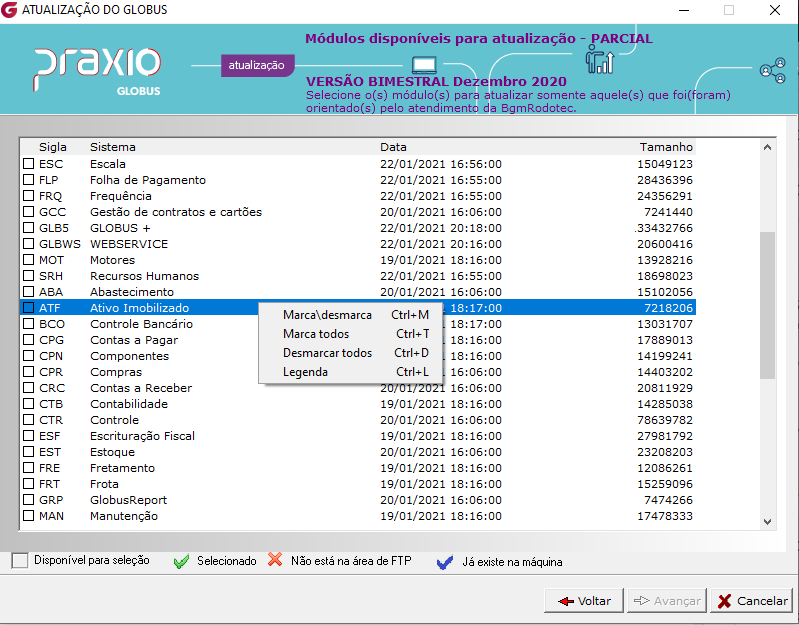Toggle the GLBWS WEBSERVICE checkbox
This screenshot has height=625, width=799.
pos(29,243)
